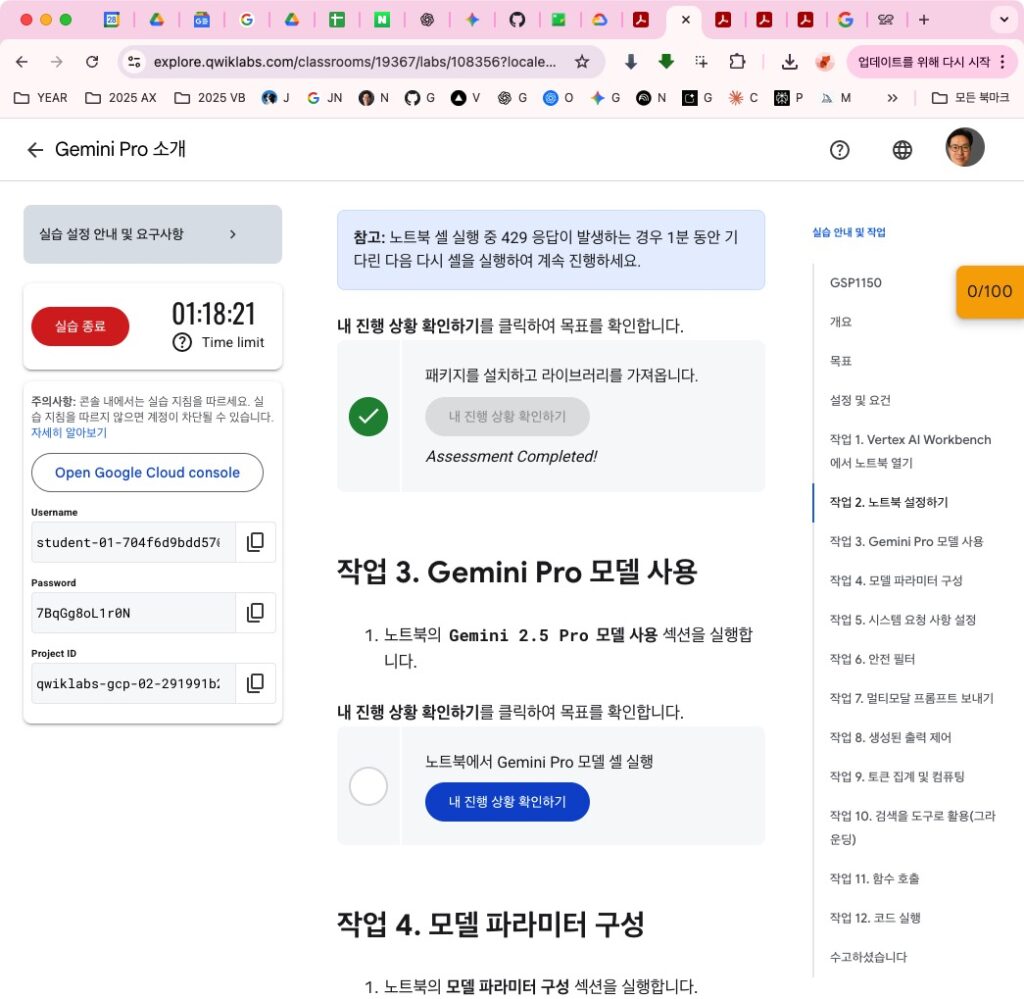The height and width of the screenshot is (999, 1024).
Task: Open language selector globe icon
Action: coord(902,150)
